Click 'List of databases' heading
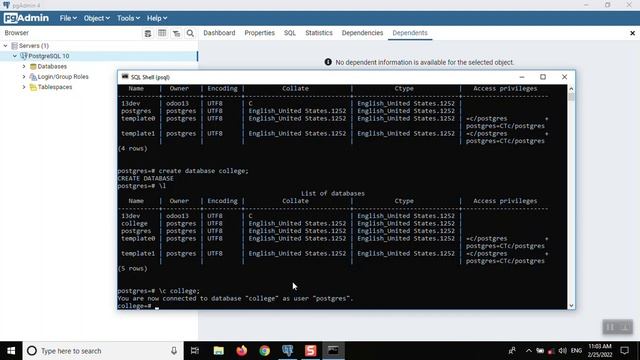The height and width of the screenshot is (360, 640). point(333,193)
